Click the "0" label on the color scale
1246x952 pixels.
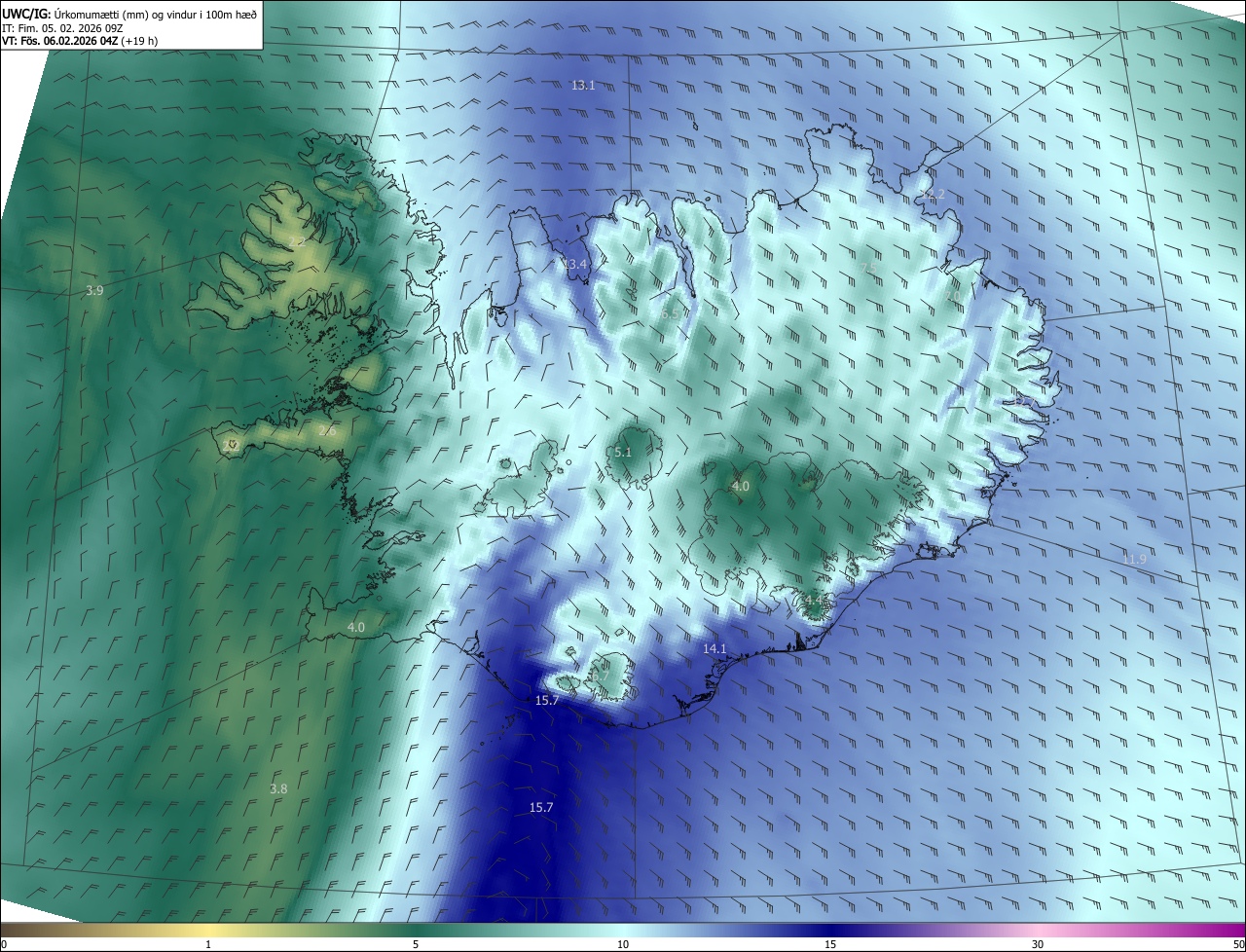click(4, 945)
